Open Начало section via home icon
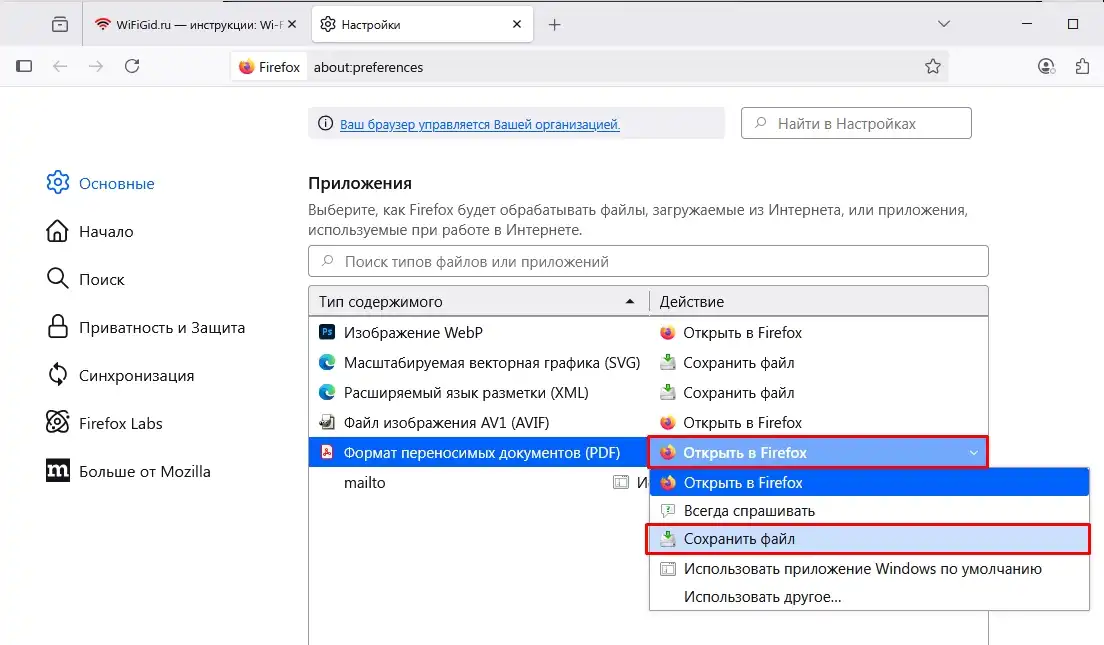Viewport: 1104px width, 645px height. click(x=57, y=231)
